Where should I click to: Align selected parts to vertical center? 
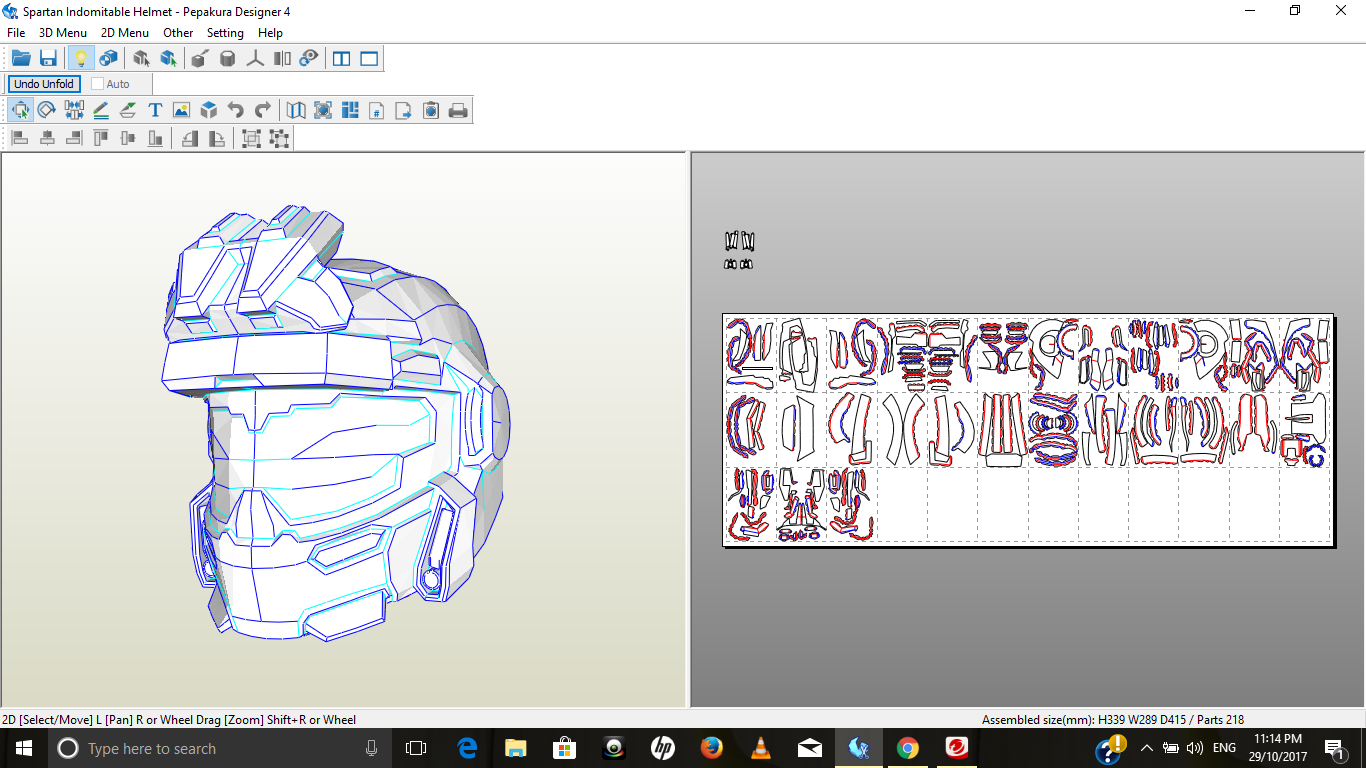pyautogui.click(x=128, y=138)
